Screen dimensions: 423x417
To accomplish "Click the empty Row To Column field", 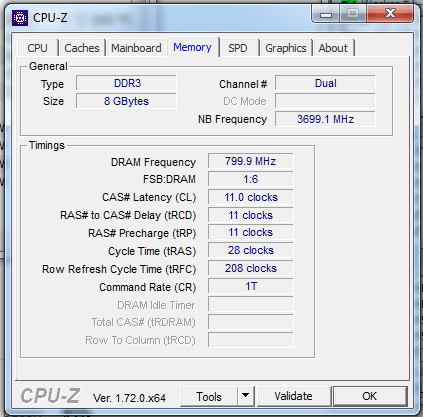I will point(251,340).
